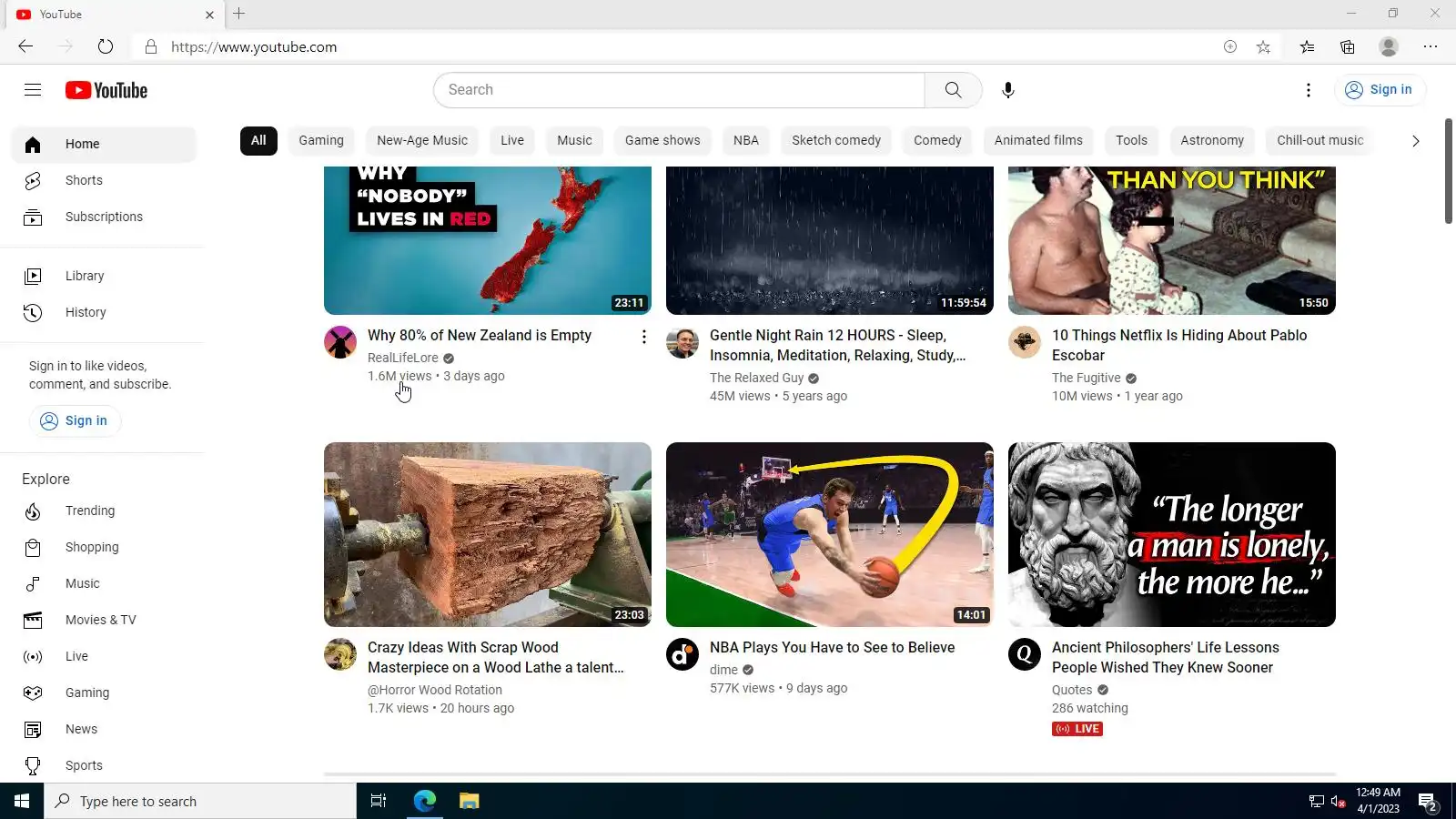Open Ancient Philosophers' Life Lessons title
Image resolution: width=1456 pixels, height=819 pixels.
pyautogui.click(x=1166, y=657)
